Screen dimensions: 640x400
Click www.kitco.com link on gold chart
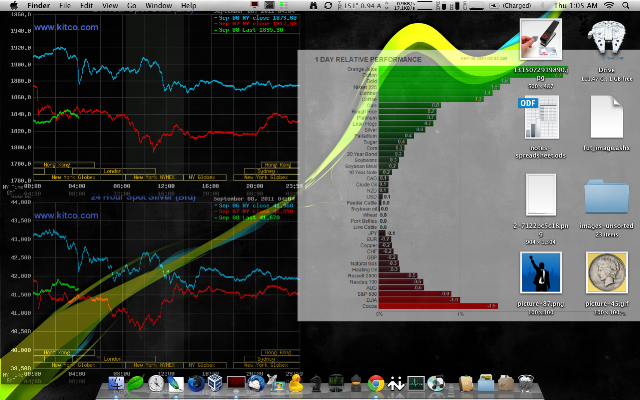coord(66,27)
